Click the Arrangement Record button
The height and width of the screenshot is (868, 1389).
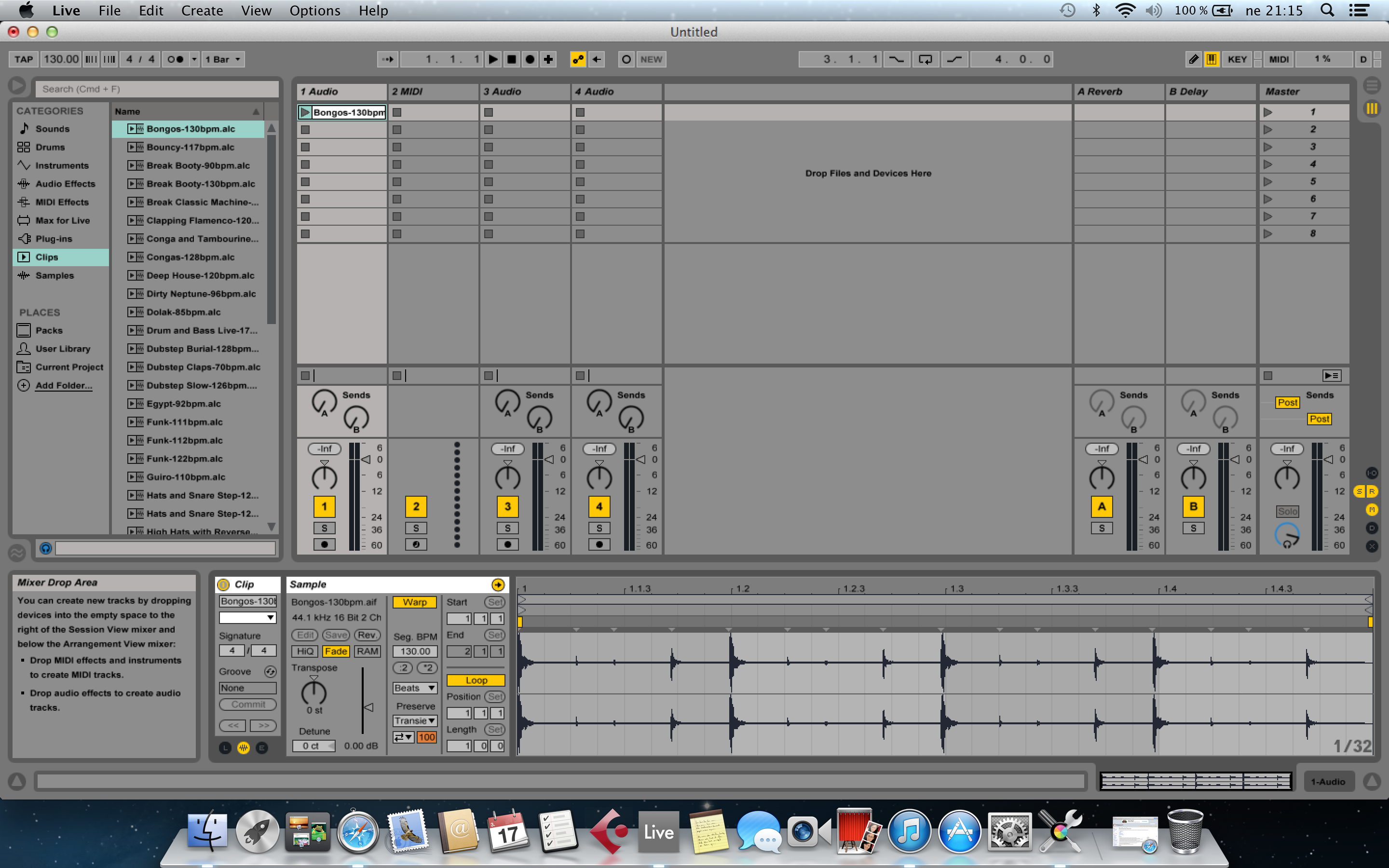(x=531, y=59)
